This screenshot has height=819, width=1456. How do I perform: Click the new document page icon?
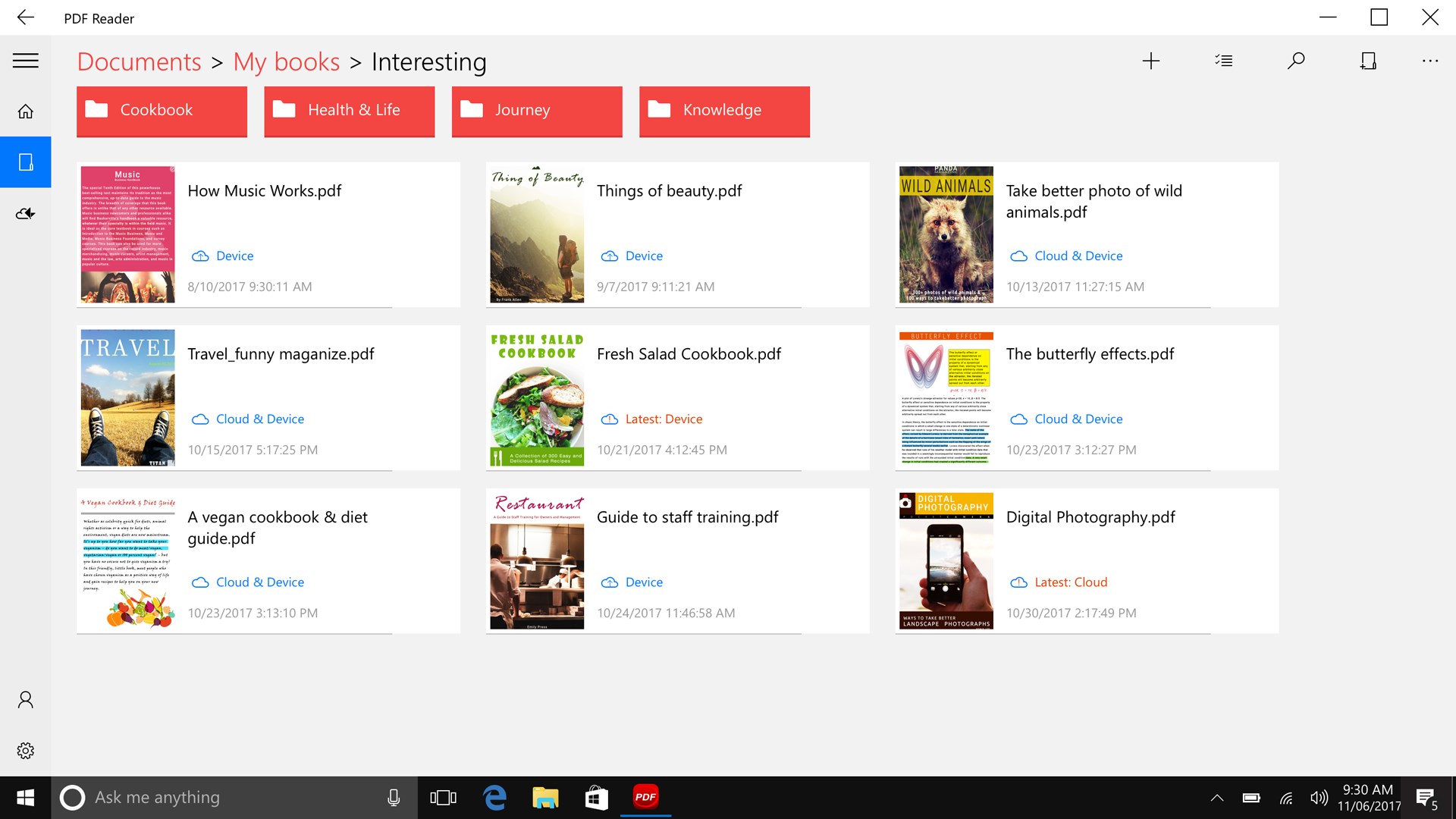pyautogui.click(x=1368, y=61)
